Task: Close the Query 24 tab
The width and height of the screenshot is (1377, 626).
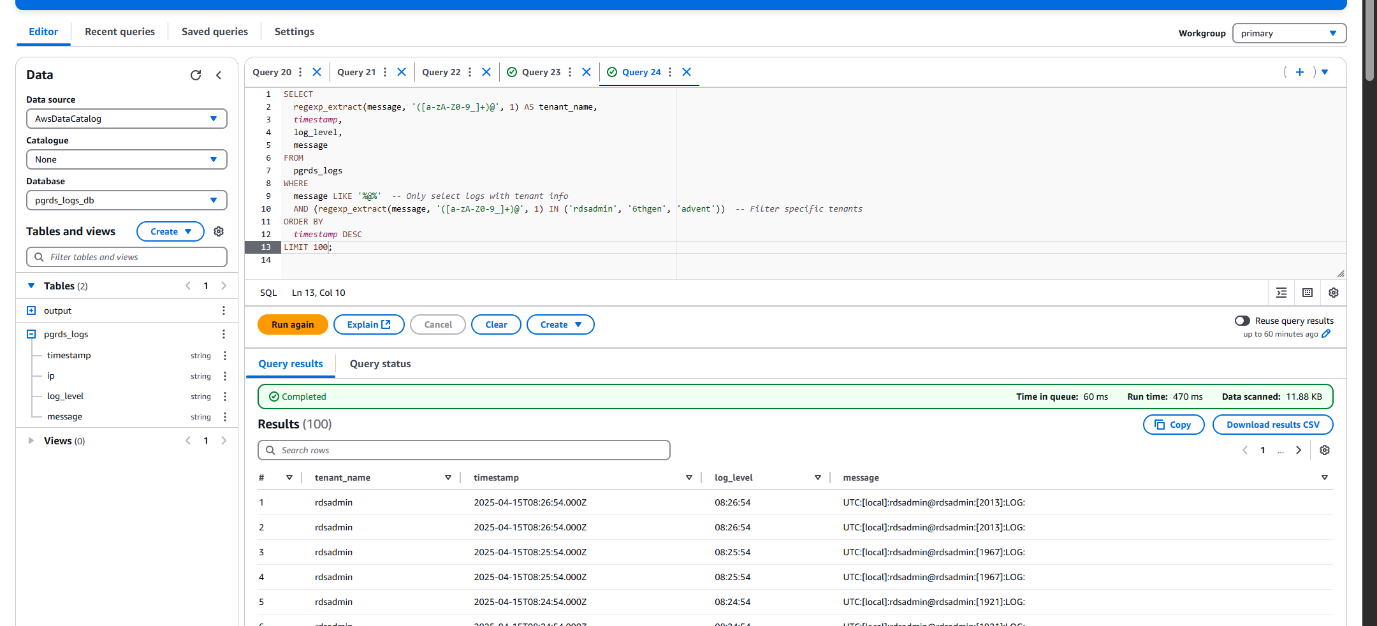Action: pyautogui.click(x=687, y=72)
